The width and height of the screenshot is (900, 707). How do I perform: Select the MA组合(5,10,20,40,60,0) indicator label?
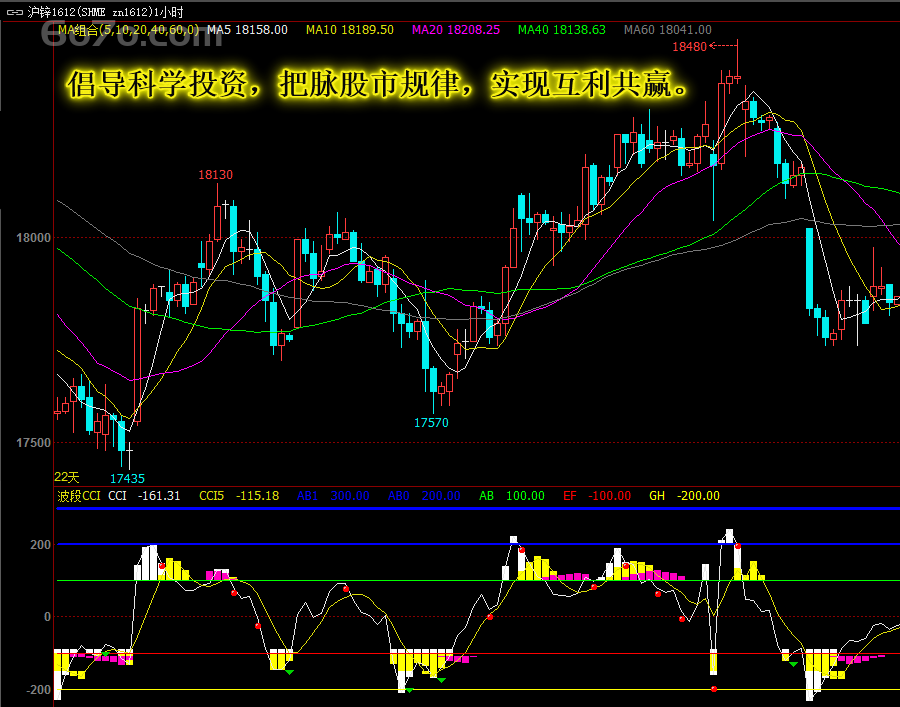[129, 30]
